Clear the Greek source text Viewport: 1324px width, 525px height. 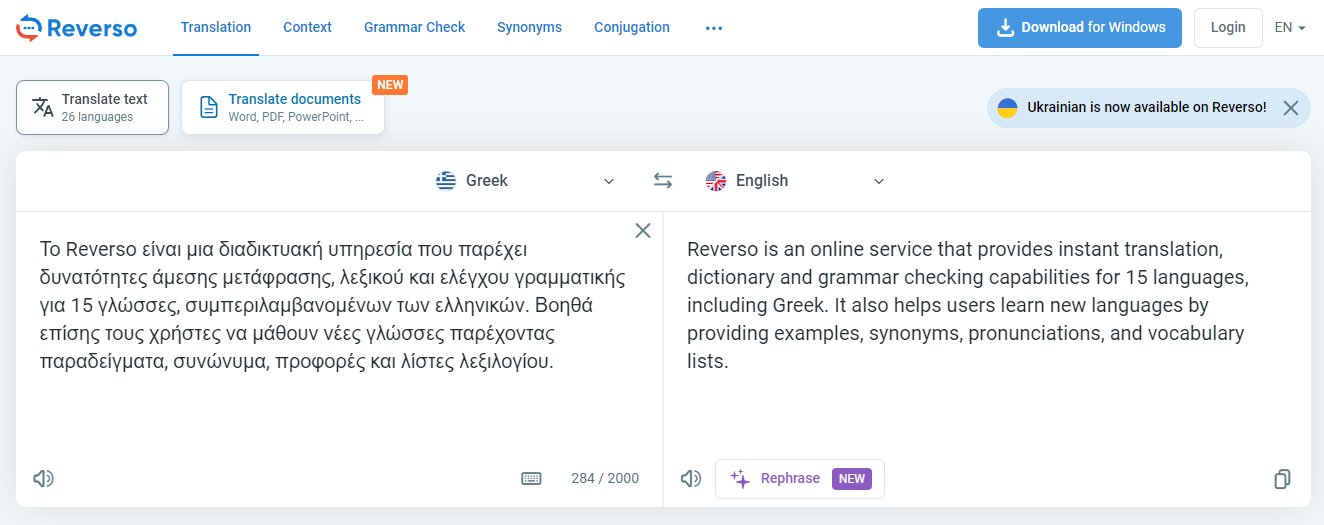point(643,231)
